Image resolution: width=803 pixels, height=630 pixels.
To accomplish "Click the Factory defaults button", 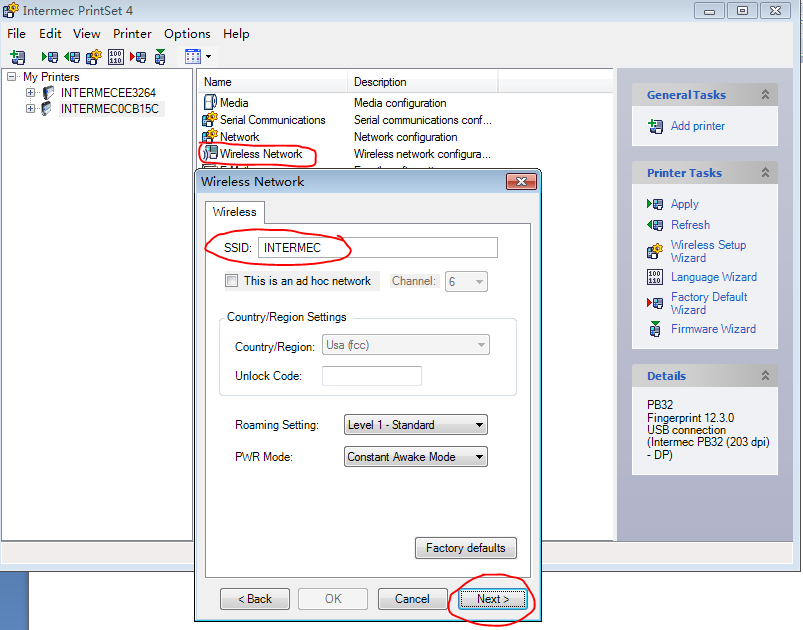I will click(466, 548).
